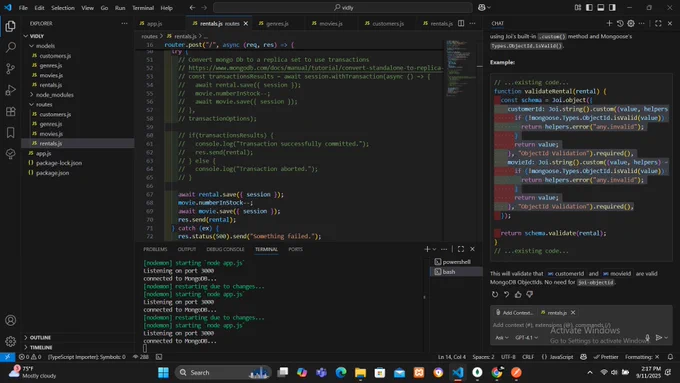
Task: Open send options dropdown arrow
Action: pyautogui.click(x=667, y=337)
